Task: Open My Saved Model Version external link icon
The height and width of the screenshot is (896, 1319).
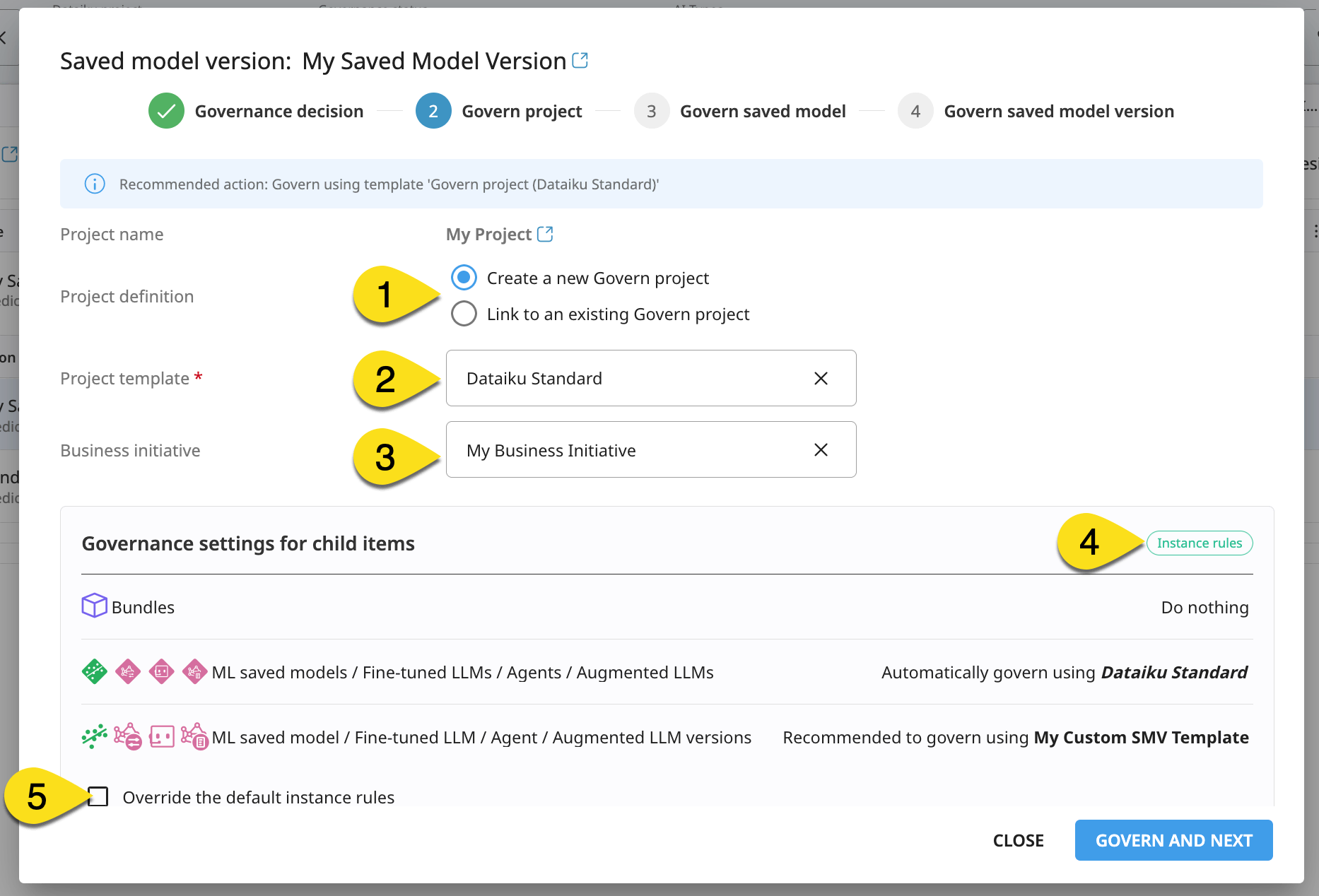Action: (580, 60)
